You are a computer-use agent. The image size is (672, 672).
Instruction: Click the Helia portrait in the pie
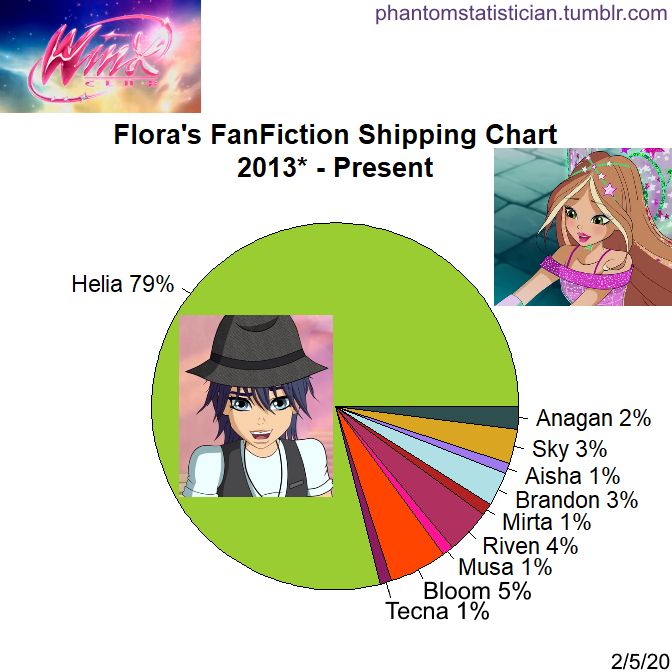pyautogui.click(x=256, y=406)
